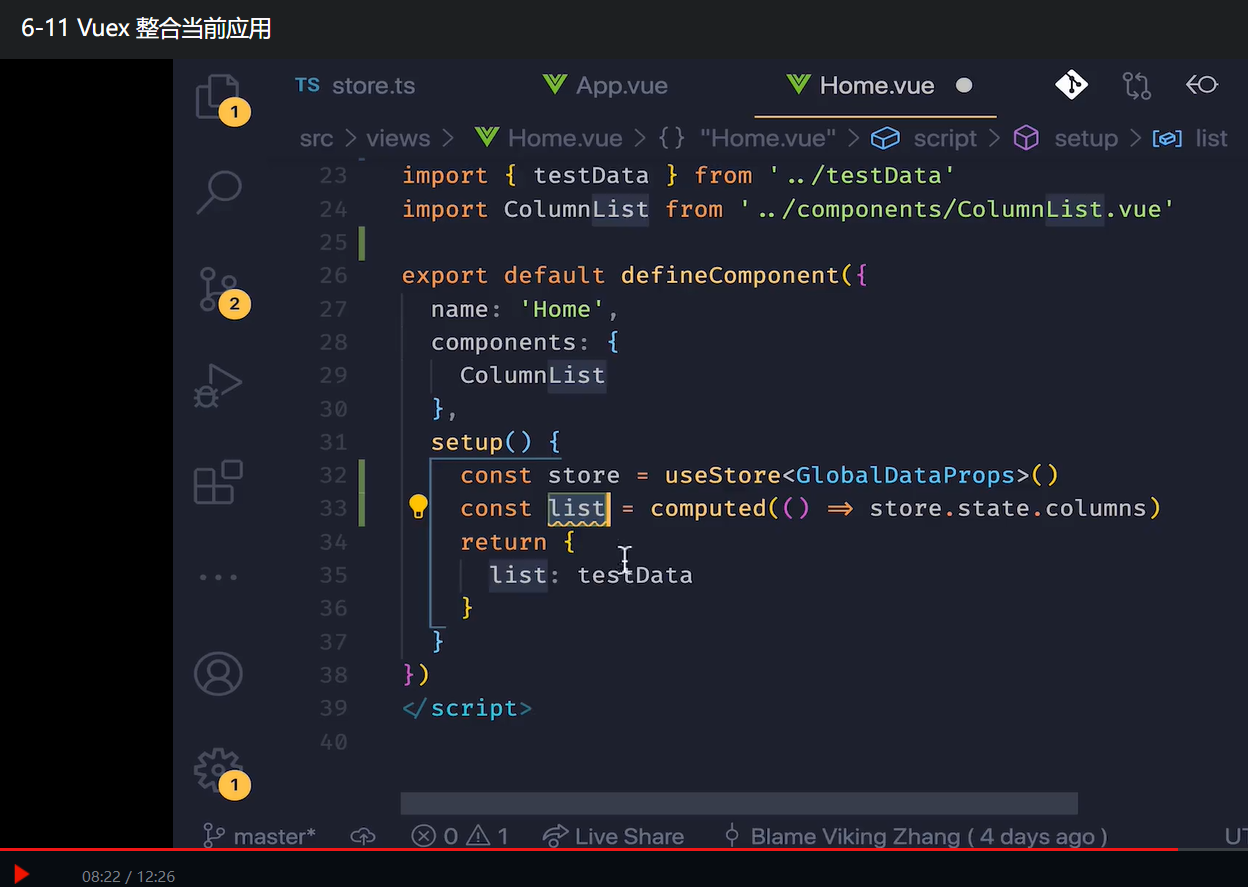
Task: Click the compare changes icon in editor toolbar
Action: click(x=1137, y=85)
